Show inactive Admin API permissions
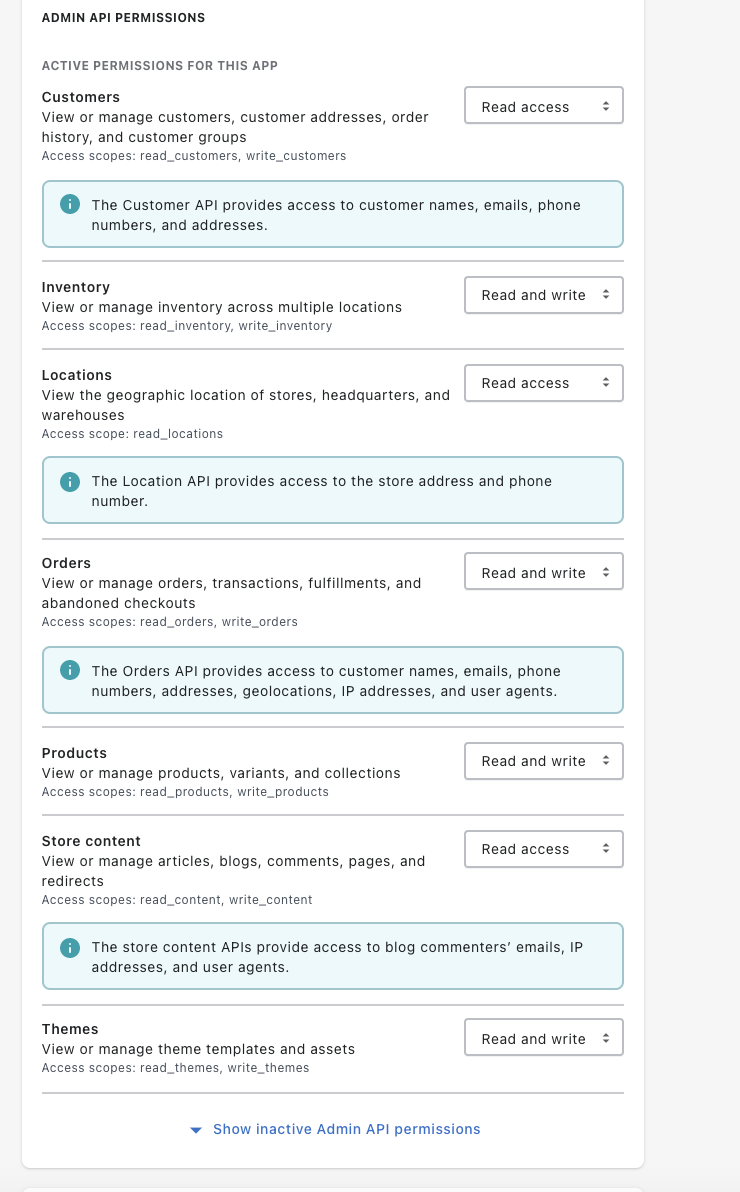 (x=346, y=1129)
